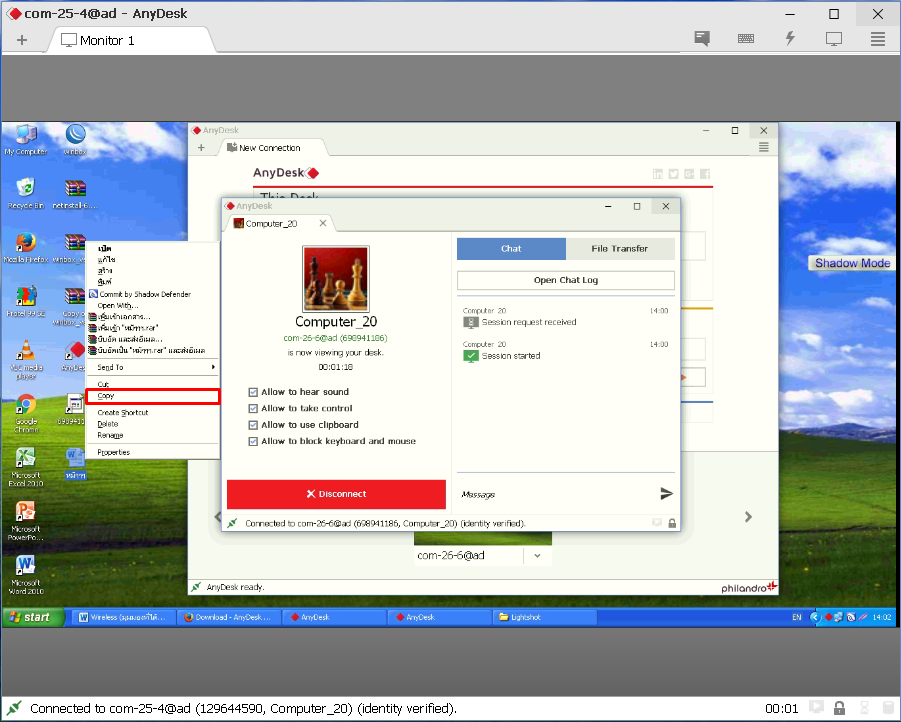This screenshot has width=901, height=722.
Task: Click the Facebook icon in AnyDesk window
Action: (x=704, y=174)
